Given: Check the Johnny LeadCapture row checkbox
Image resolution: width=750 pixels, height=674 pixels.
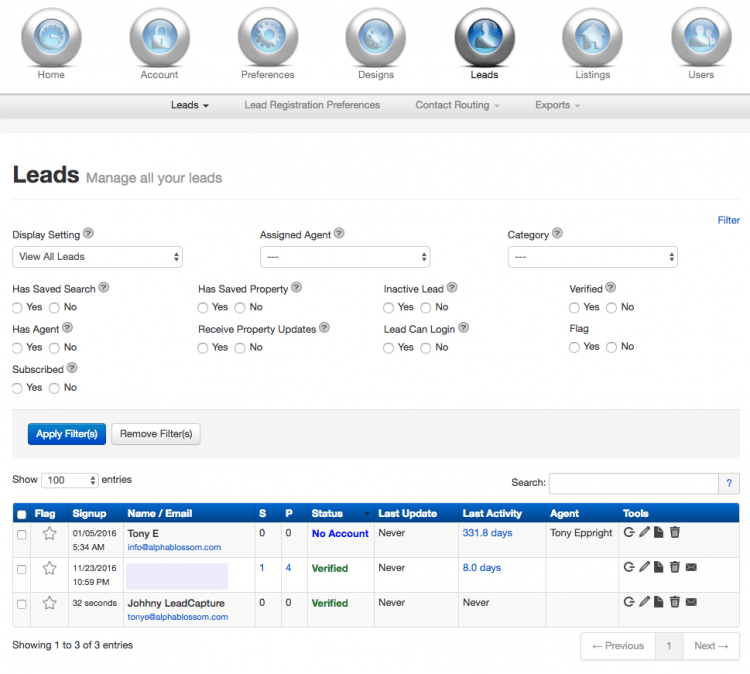Looking at the screenshot, I should coord(22,604).
